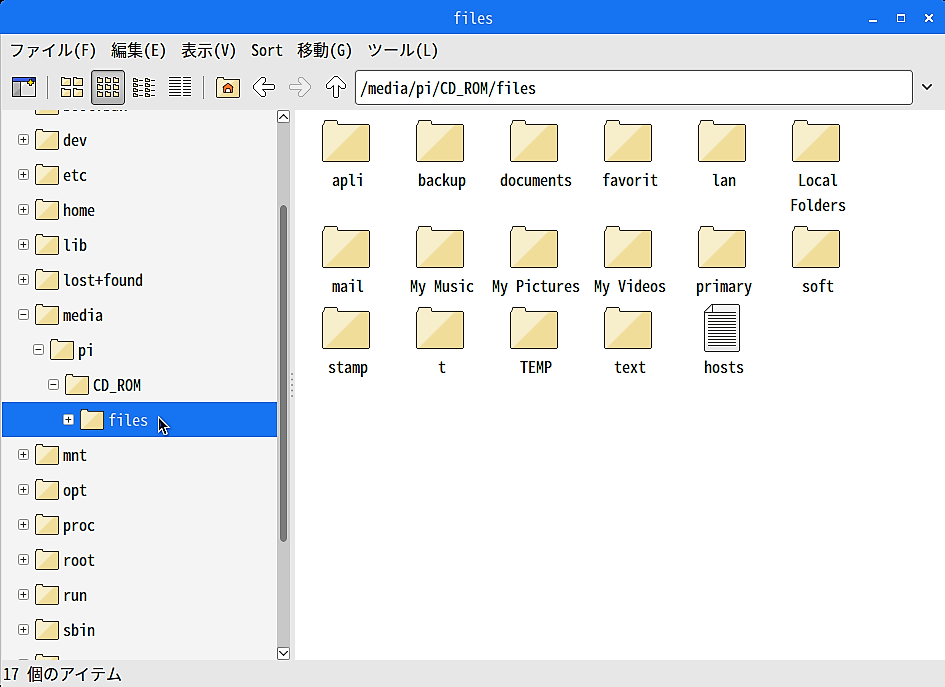Go up to parent folder
This screenshot has height=687, width=945.
click(x=336, y=87)
